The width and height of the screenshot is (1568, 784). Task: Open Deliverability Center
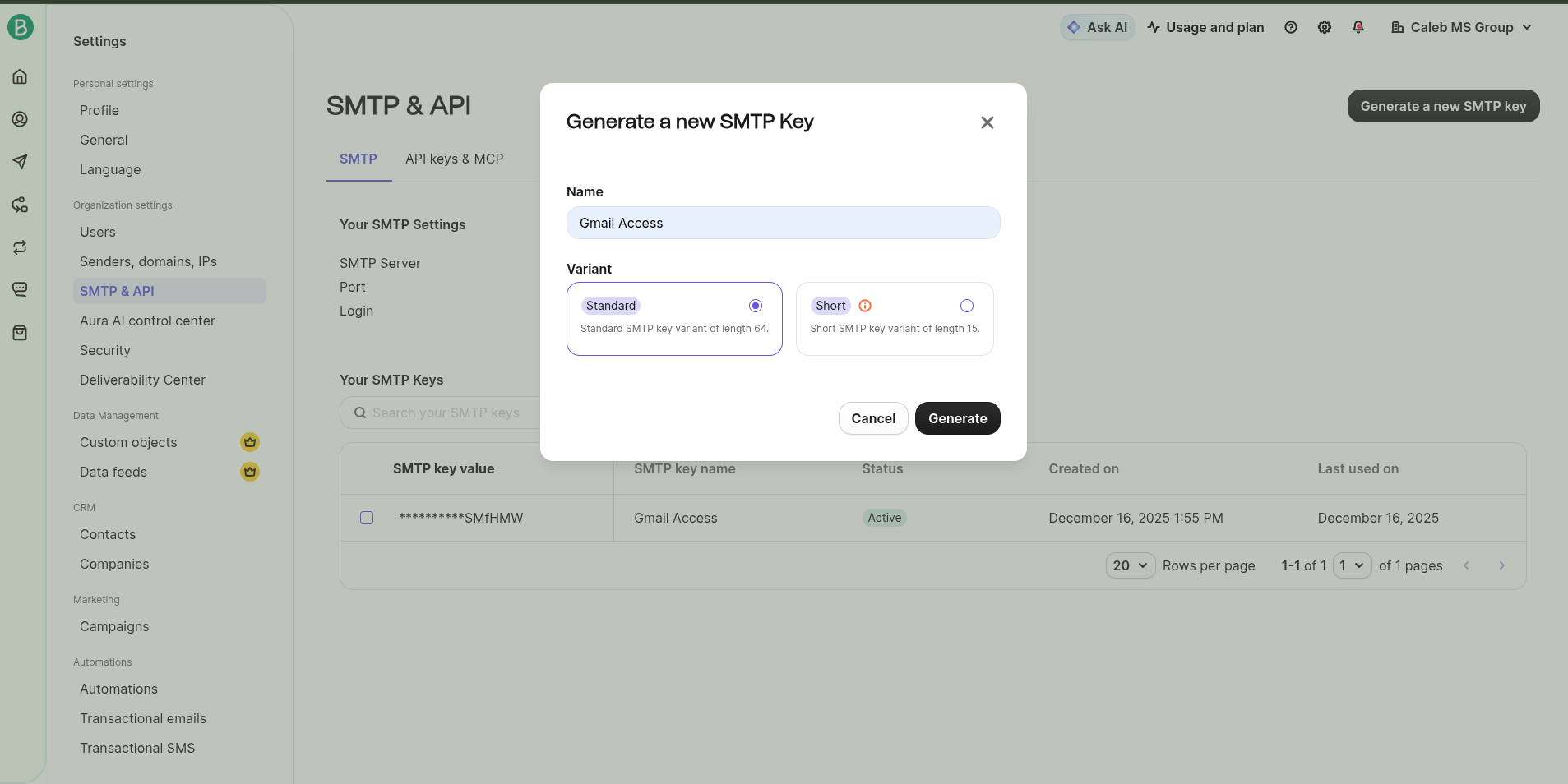tap(142, 380)
